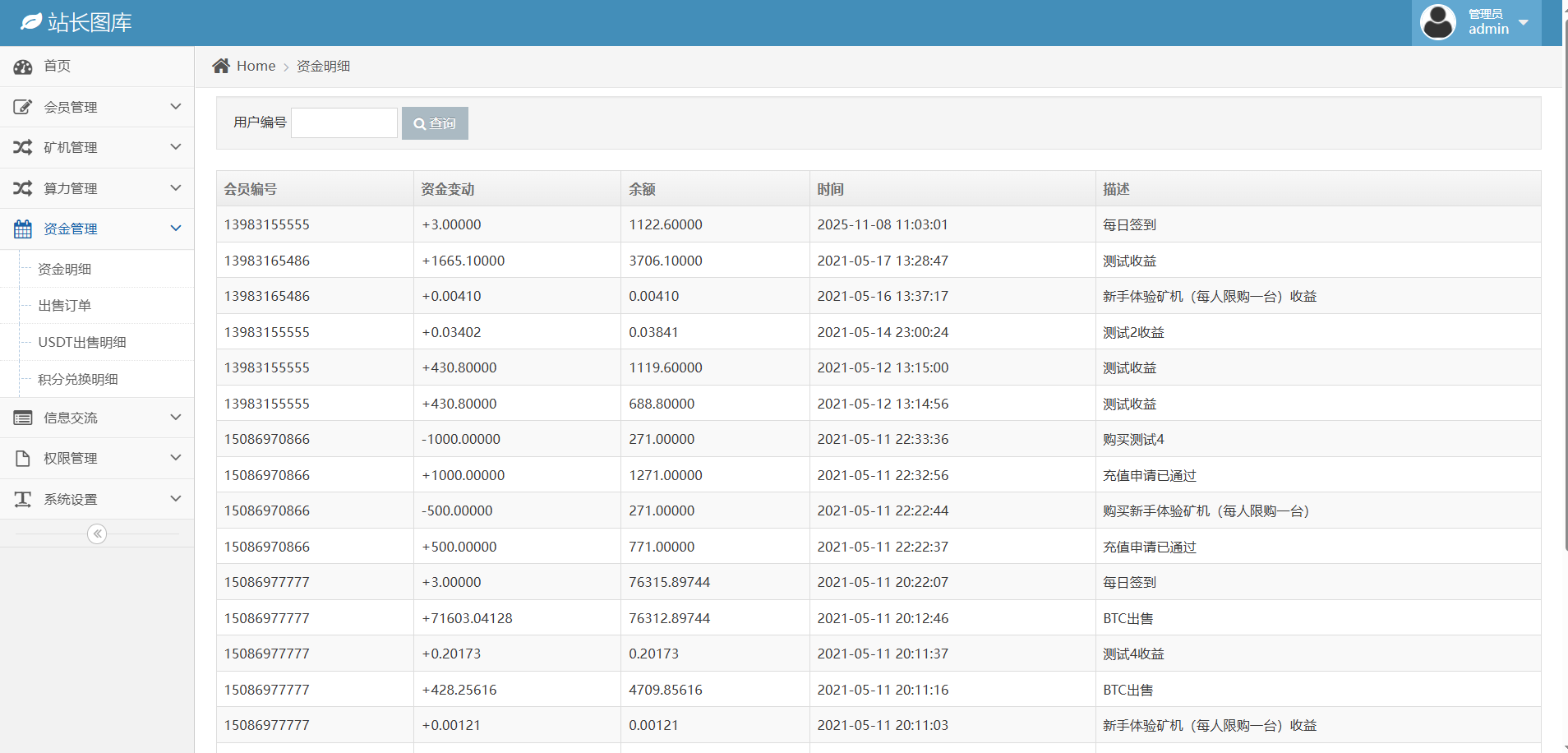Click the edit icon beside 会员管理
The height and width of the screenshot is (753, 1568).
[x=23, y=107]
